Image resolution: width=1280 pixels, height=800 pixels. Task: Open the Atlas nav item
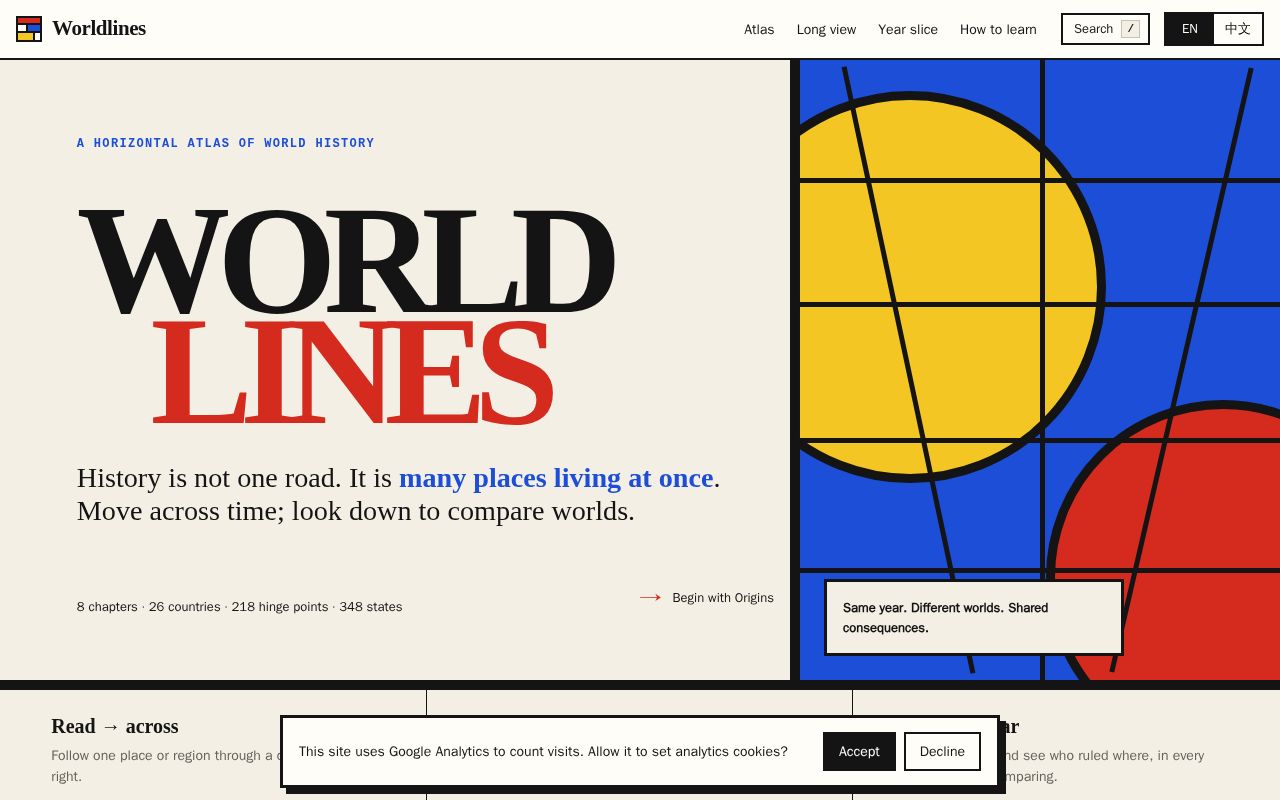(759, 29)
